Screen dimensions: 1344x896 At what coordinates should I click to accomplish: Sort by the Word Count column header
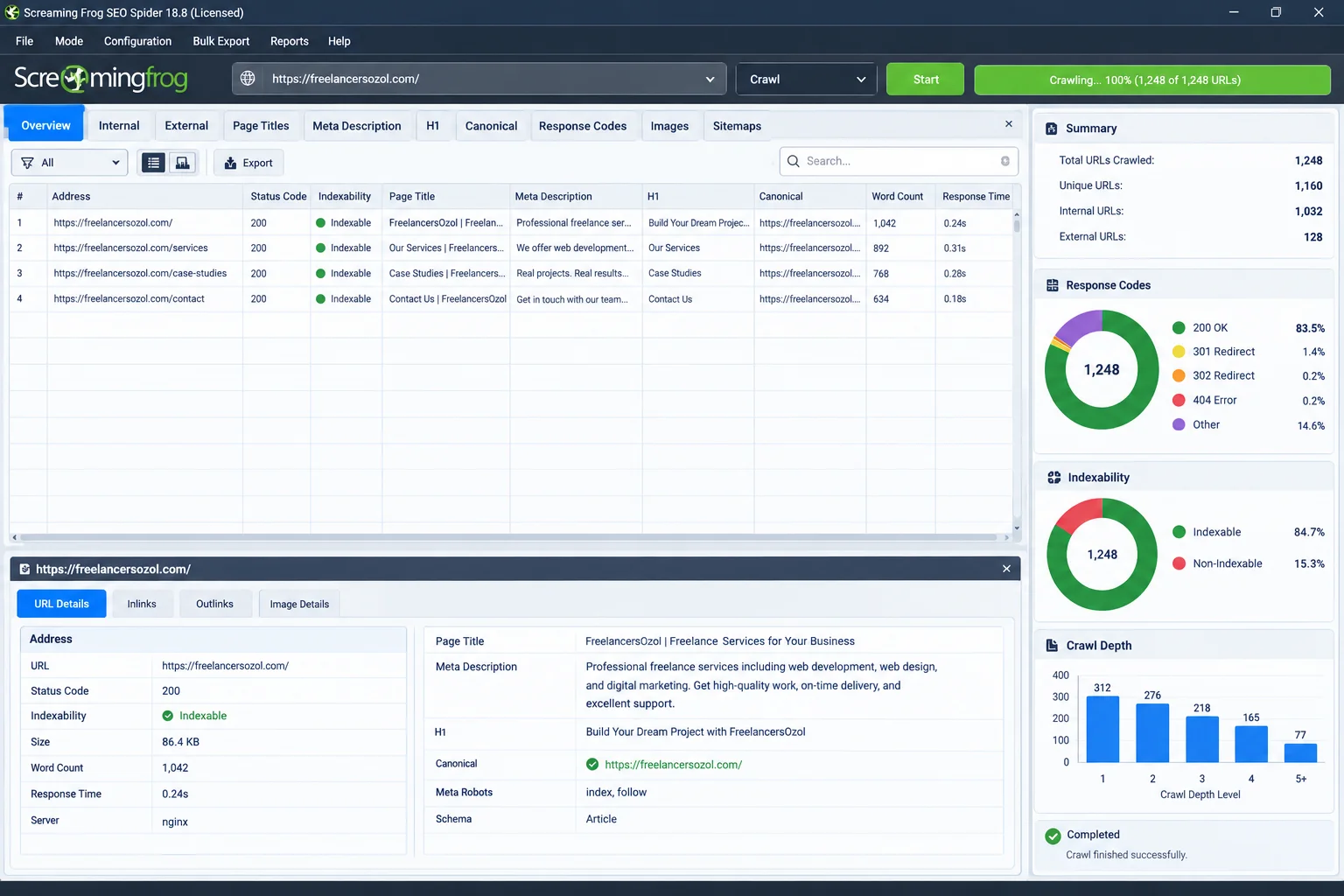tap(897, 197)
